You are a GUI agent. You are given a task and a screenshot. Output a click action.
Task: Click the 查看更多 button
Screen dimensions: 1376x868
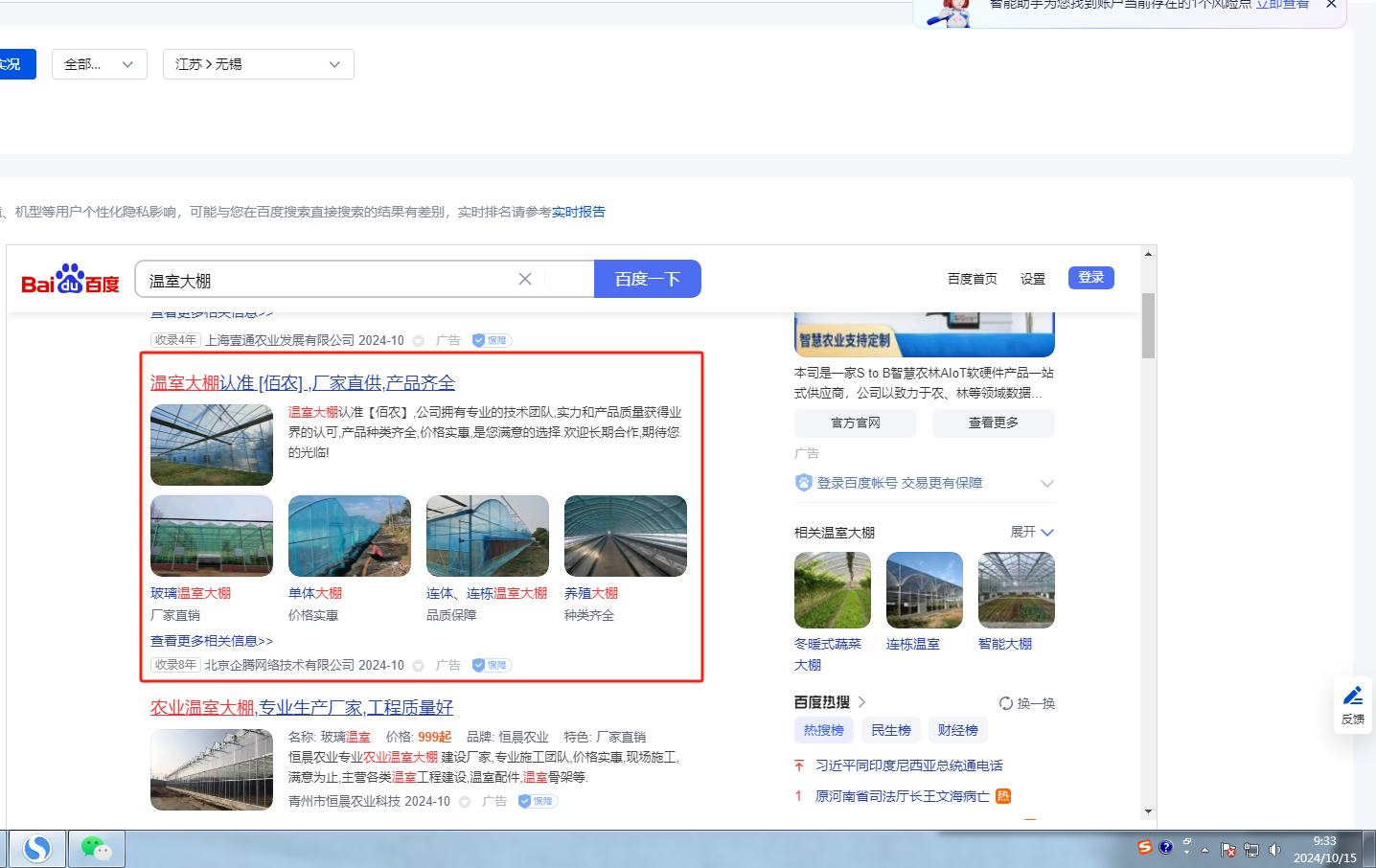coord(994,423)
